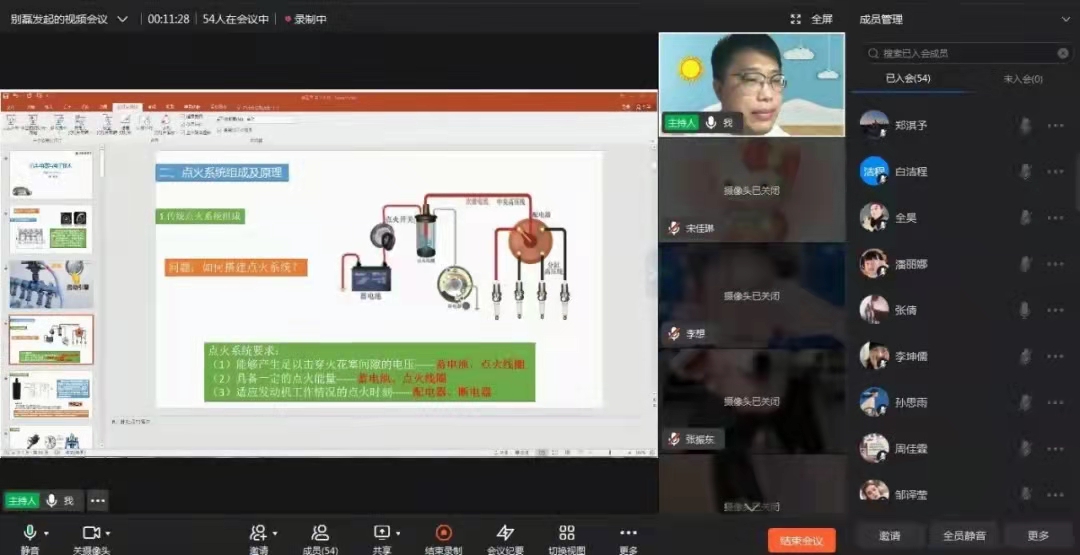
Task: Open dropdown arrow next to 共享
Action: pyautogui.click(x=398, y=533)
